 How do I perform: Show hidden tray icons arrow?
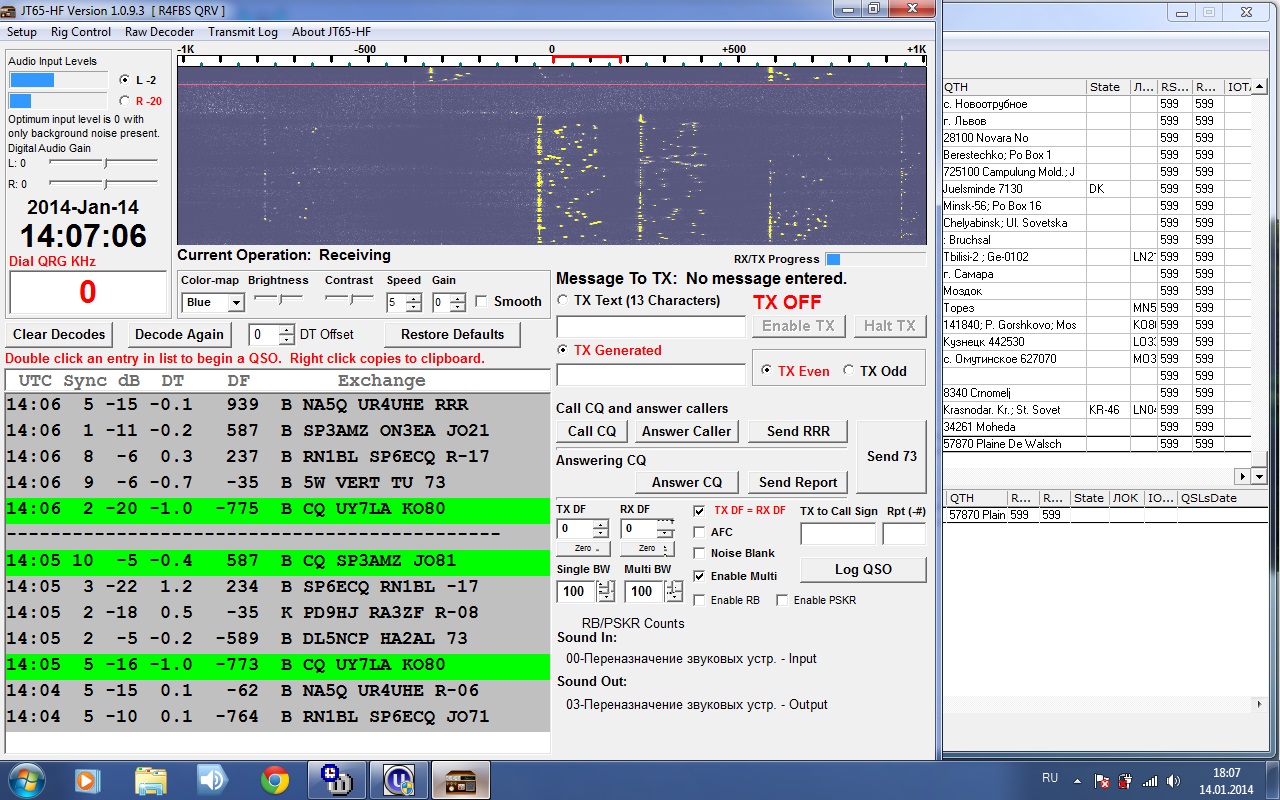coord(1078,780)
